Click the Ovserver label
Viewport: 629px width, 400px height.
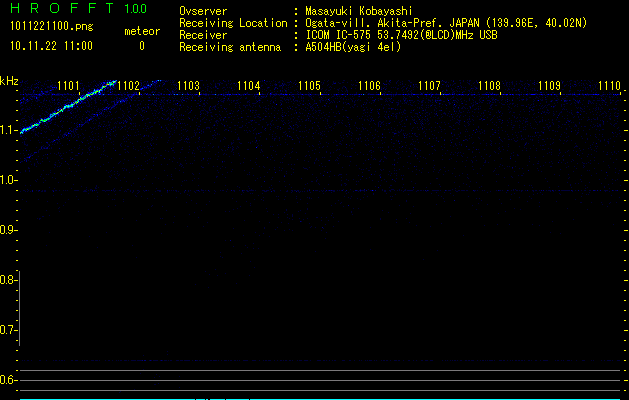(x=203, y=11)
